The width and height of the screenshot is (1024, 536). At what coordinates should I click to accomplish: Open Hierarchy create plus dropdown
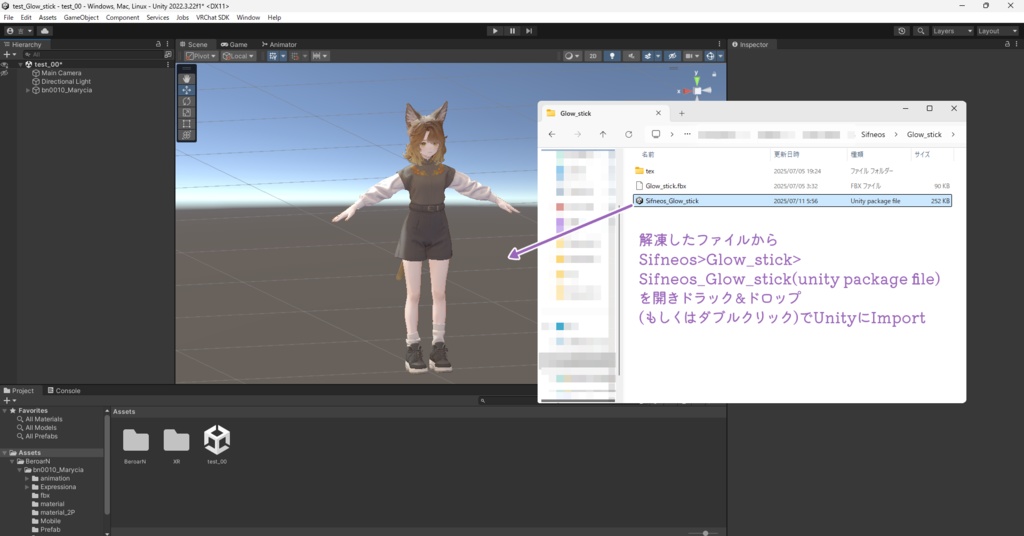click(x=10, y=55)
